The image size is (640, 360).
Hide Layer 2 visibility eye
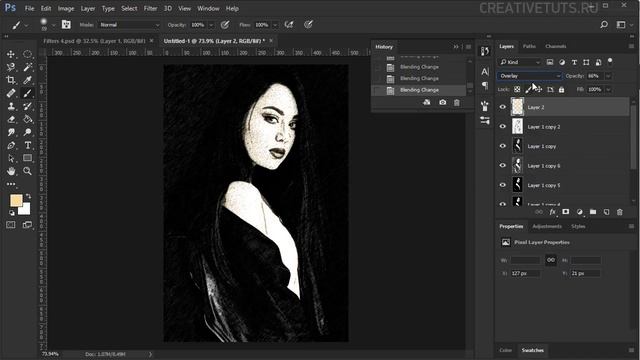(x=502, y=107)
